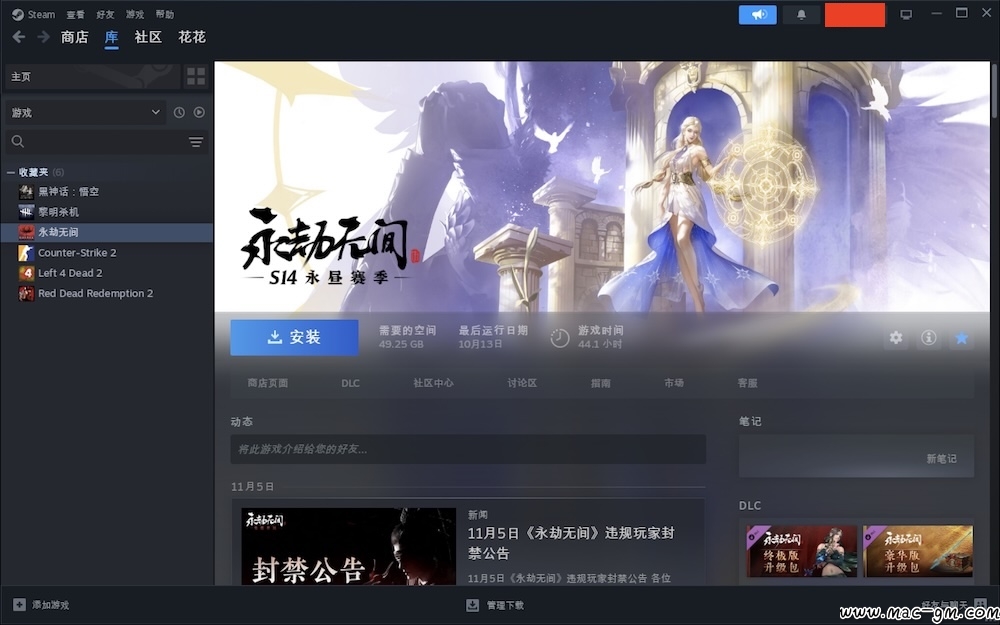Open the announcements megaphone button
Screen dimensions: 1000x625
[x=758, y=15]
